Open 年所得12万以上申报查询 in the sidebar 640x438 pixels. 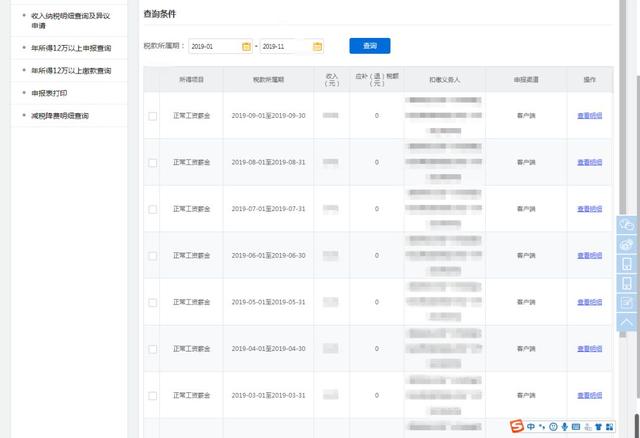[71, 48]
